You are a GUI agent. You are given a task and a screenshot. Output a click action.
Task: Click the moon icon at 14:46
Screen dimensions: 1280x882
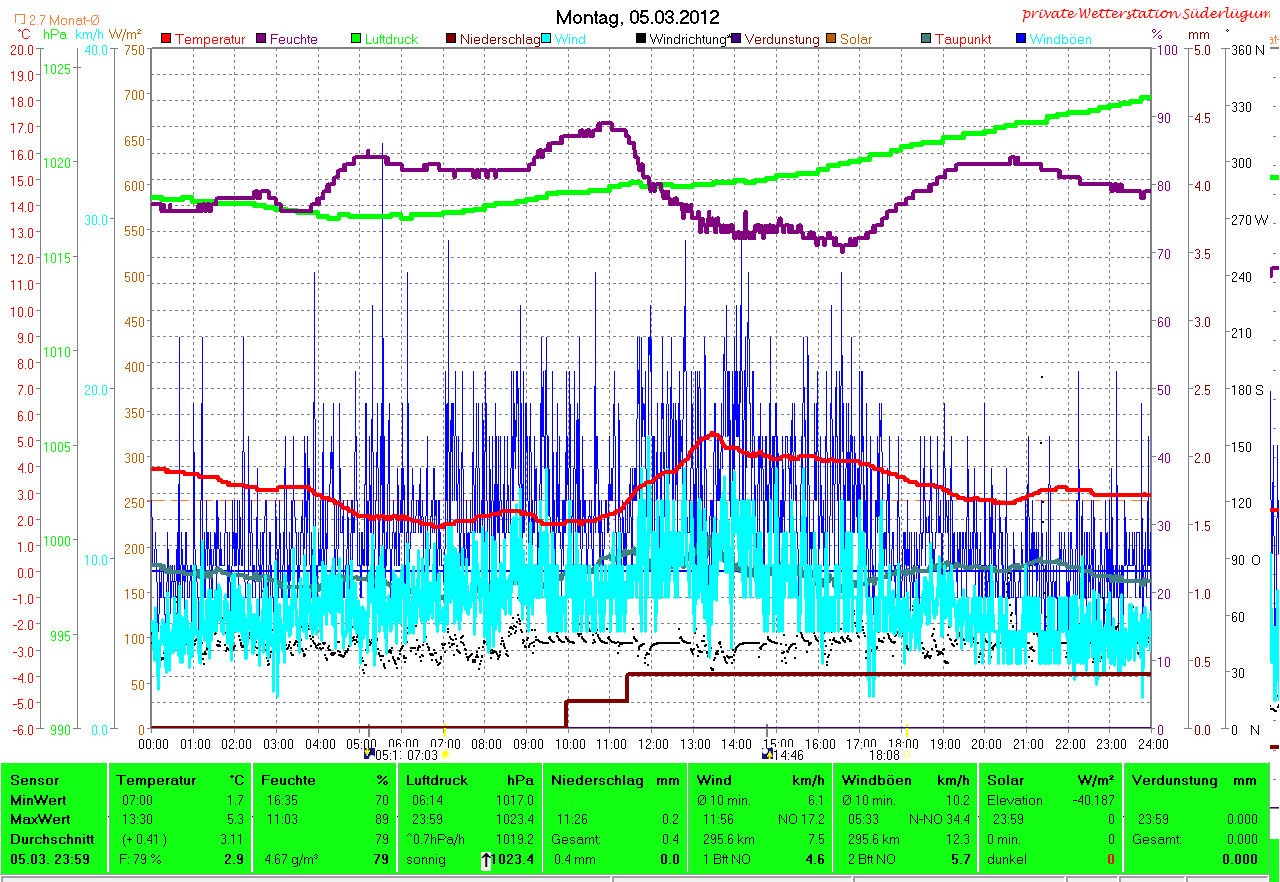click(x=767, y=754)
